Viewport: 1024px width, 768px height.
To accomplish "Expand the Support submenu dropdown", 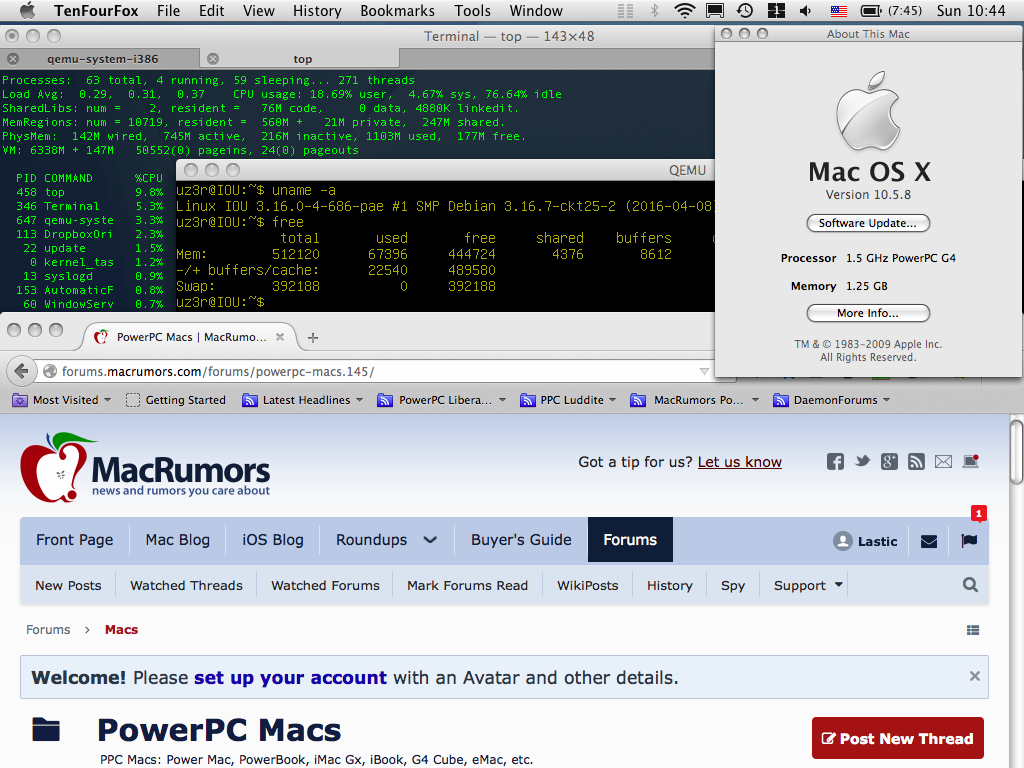I will click(x=839, y=584).
